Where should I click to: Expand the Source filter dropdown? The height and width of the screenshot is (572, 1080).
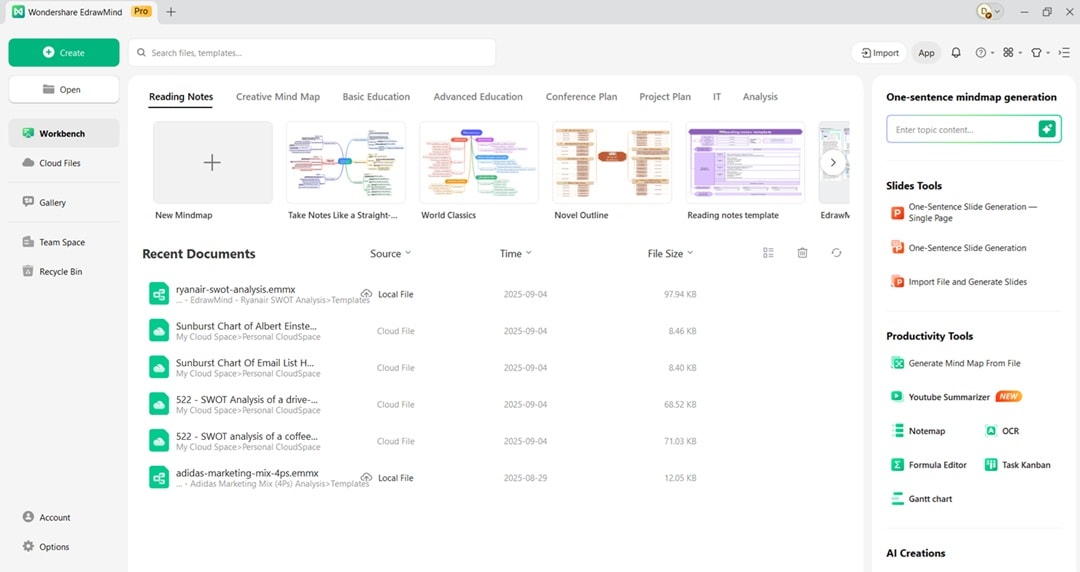[391, 254]
